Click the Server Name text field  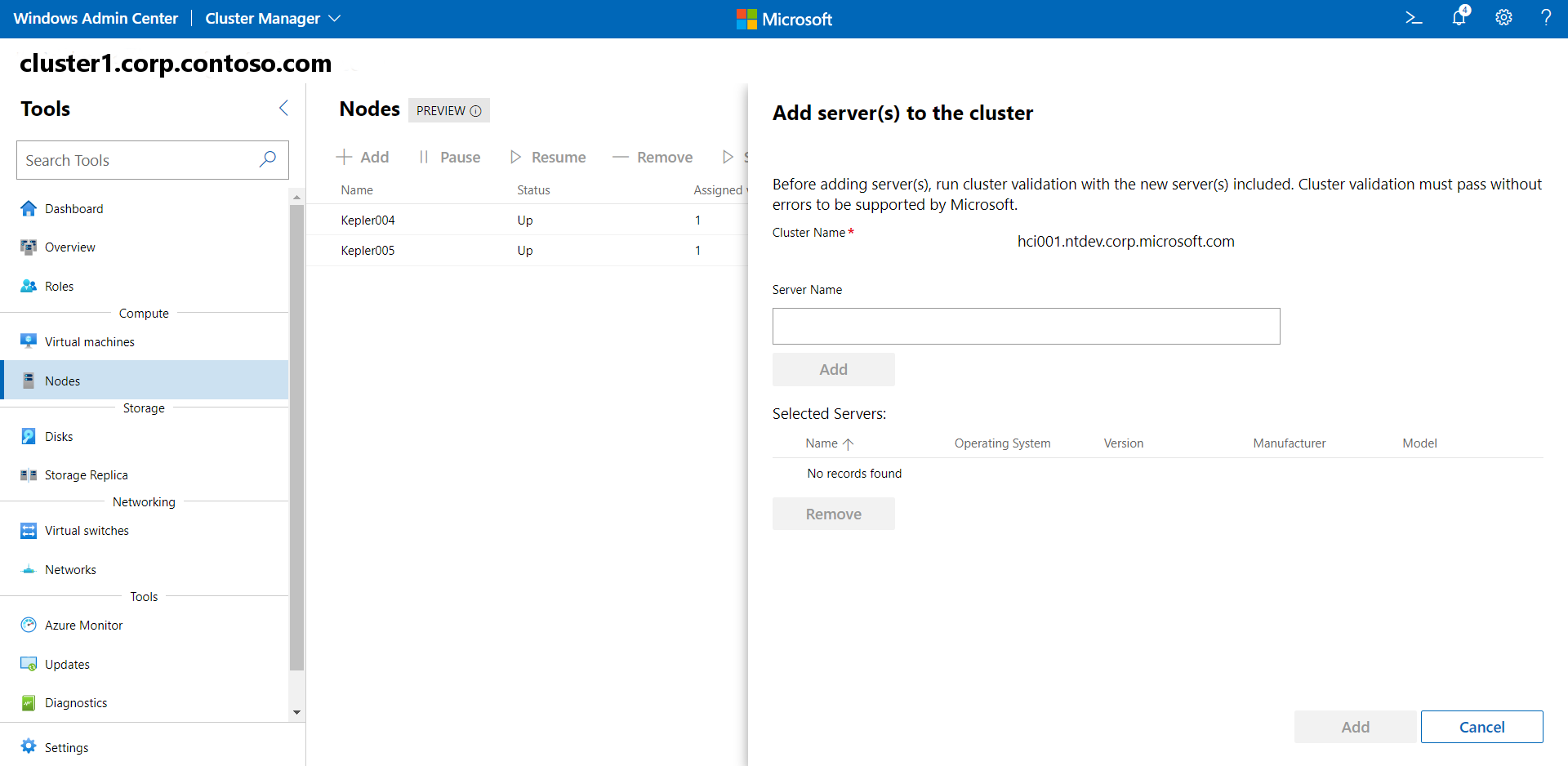click(x=1026, y=327)
